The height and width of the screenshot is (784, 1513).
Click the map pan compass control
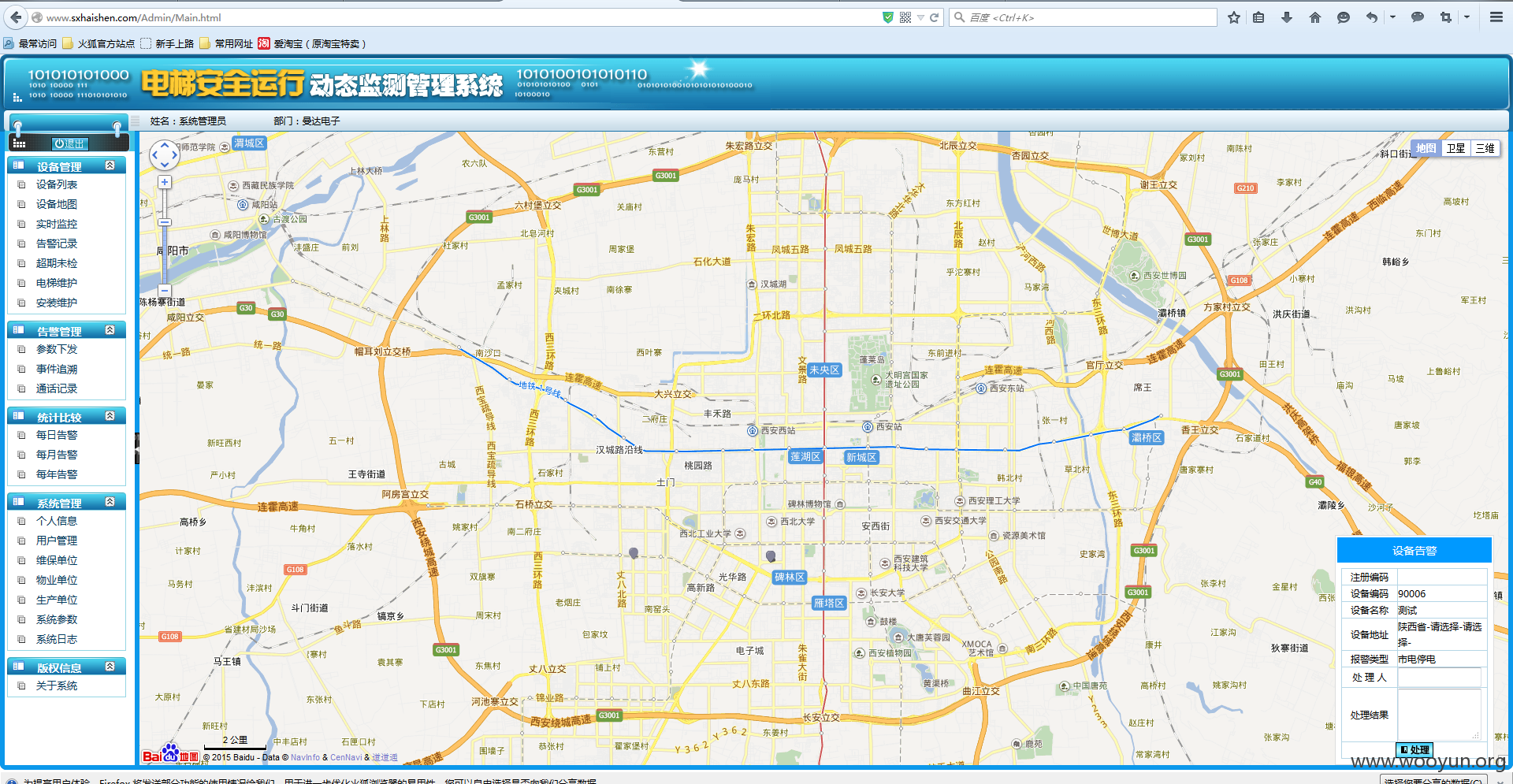(x=165, y=155)
